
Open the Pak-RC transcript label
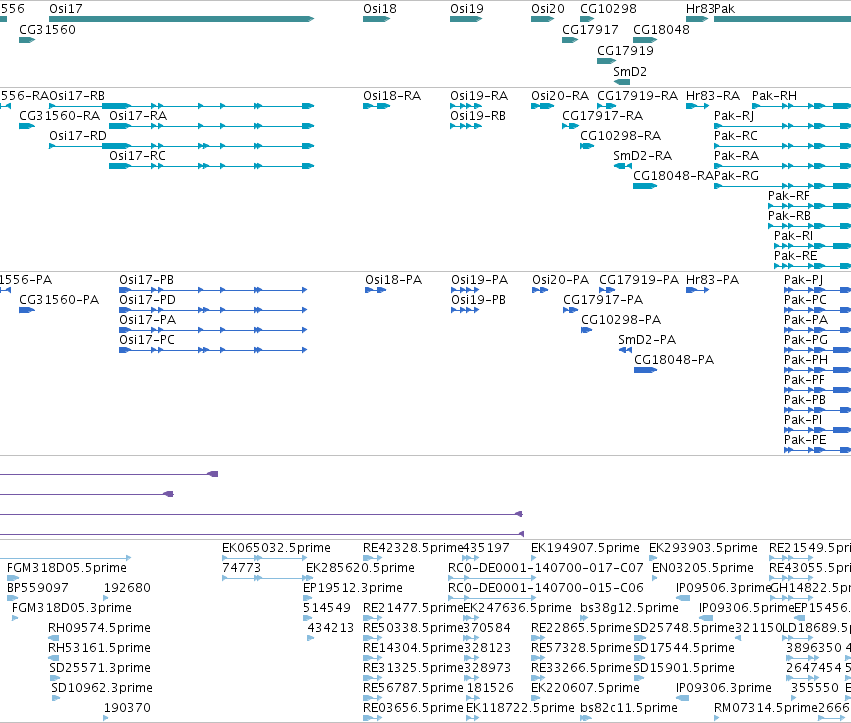pyautogui.click(x=735, y=136)
